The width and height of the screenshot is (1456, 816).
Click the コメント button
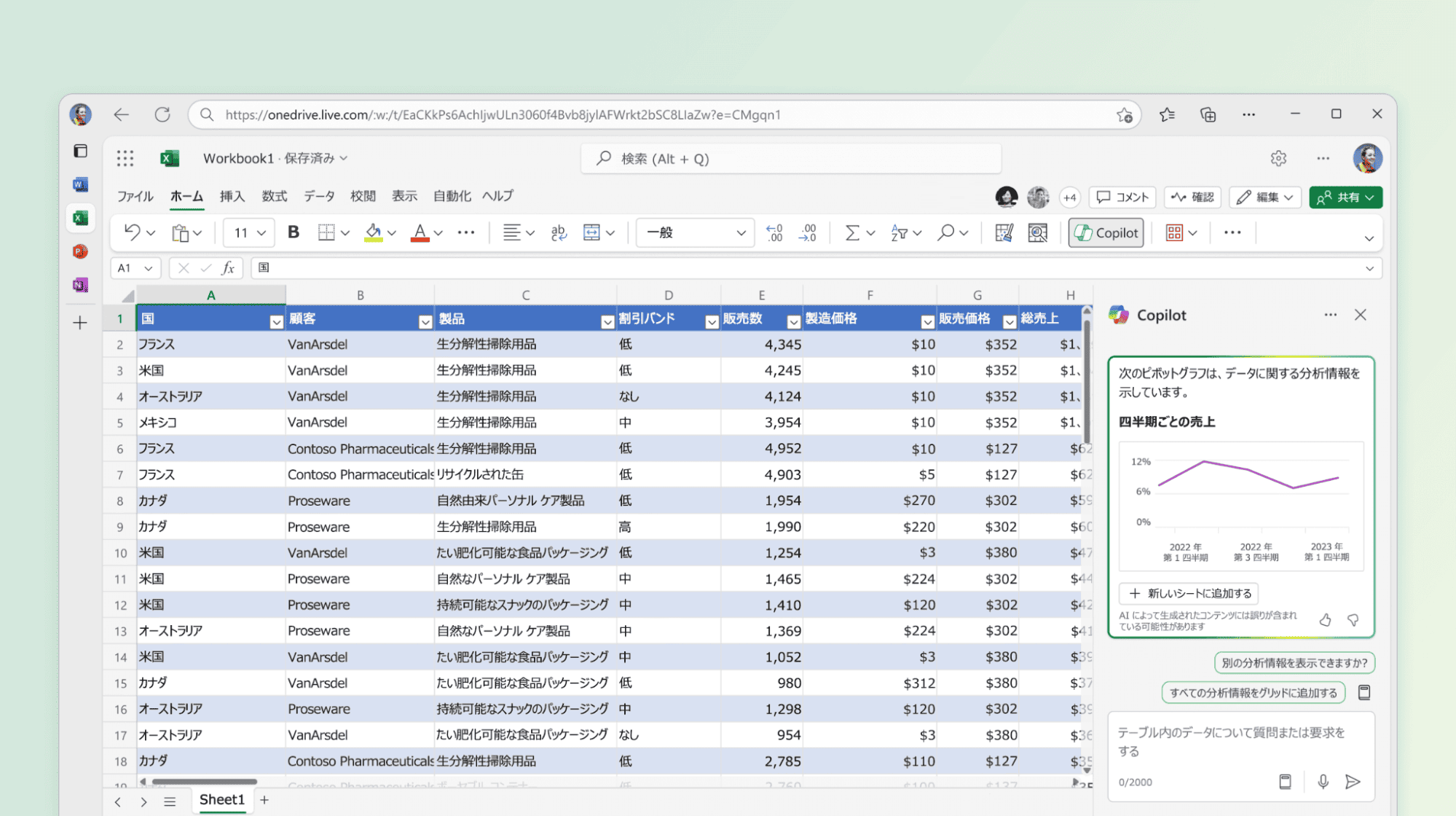(1123, 197)
